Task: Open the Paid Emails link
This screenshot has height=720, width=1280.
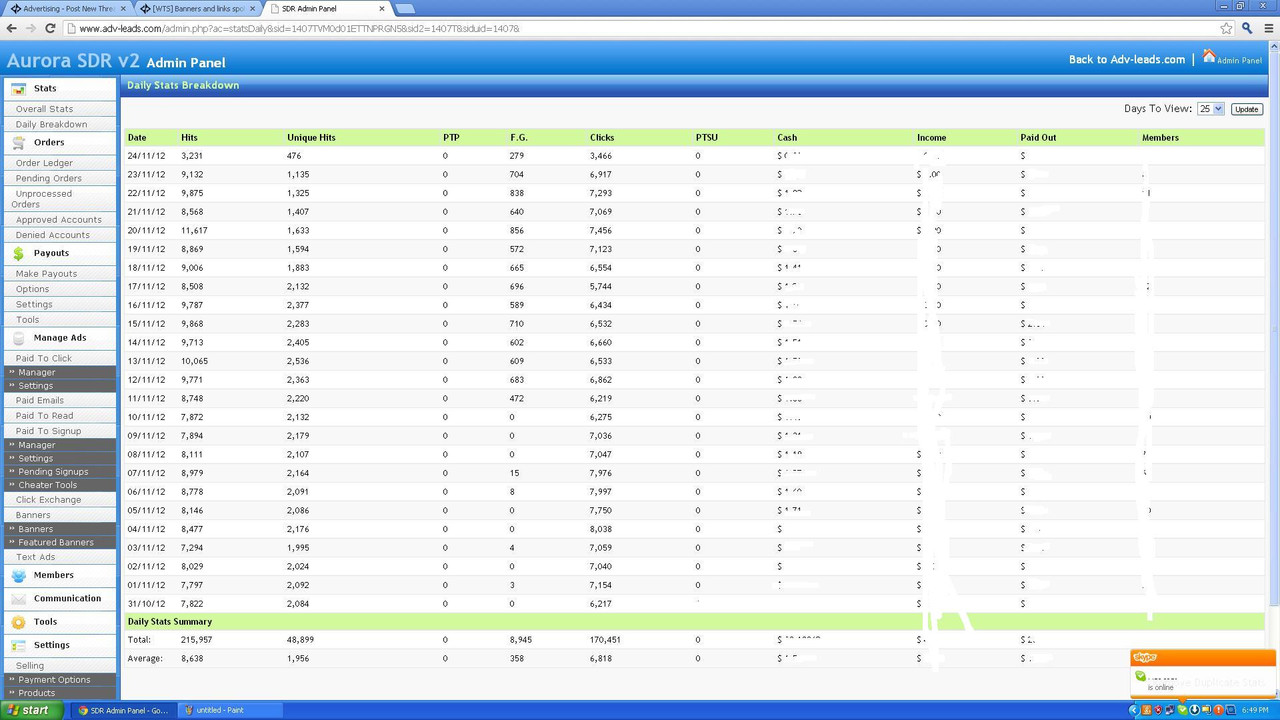Action: tap(39, 401)
